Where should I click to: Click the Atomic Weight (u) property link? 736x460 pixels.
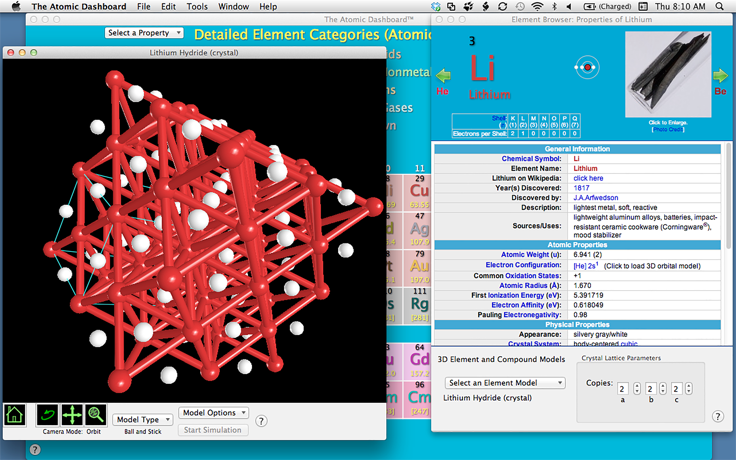tap(531, 254)
